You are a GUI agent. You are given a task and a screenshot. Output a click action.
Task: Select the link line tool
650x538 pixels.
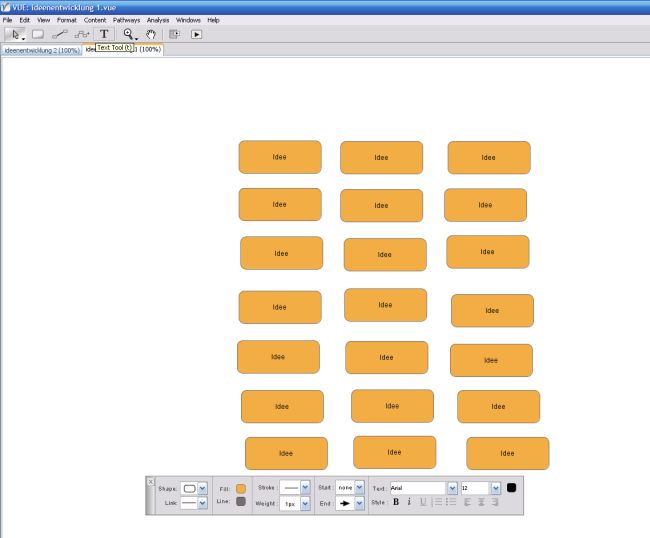(60, 34)
